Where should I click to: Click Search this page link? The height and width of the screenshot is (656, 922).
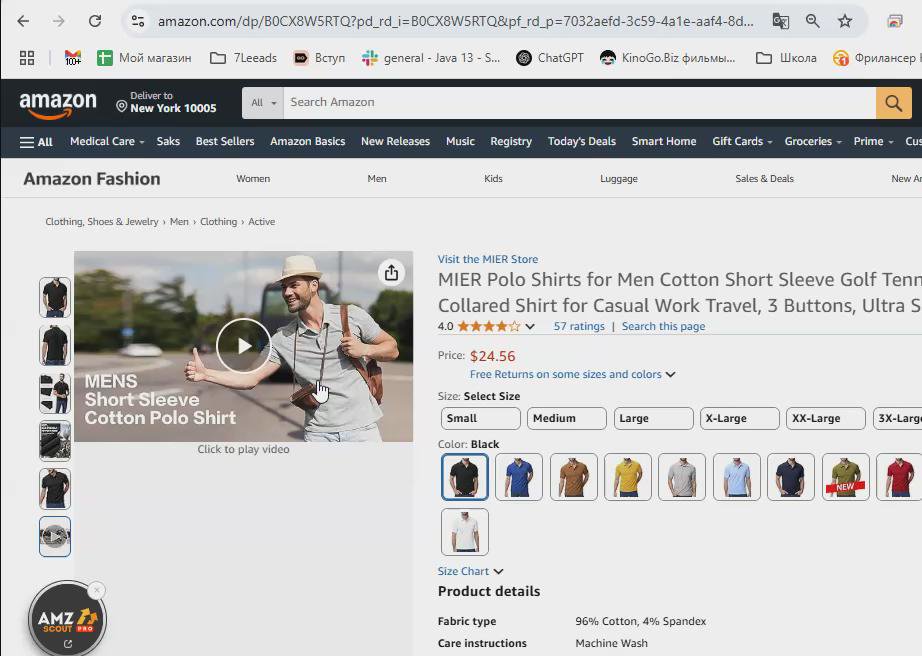pyautogui.click(x=663, y=326)
